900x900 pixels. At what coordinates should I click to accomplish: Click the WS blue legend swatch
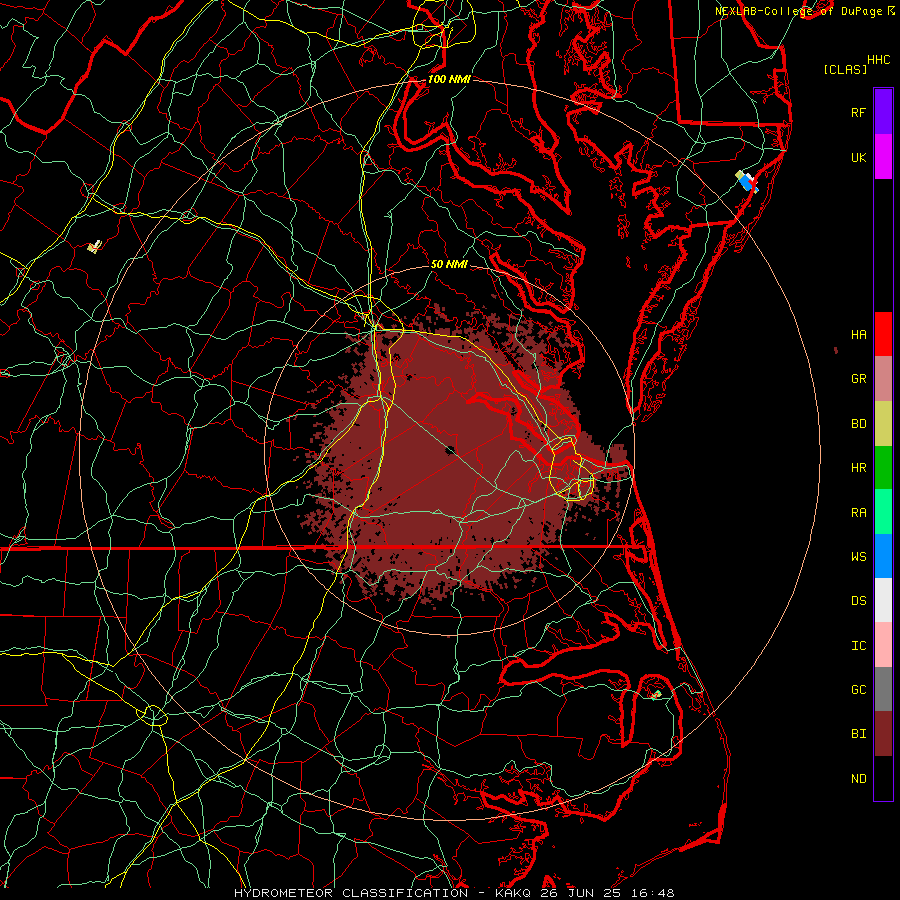(883, 556)
